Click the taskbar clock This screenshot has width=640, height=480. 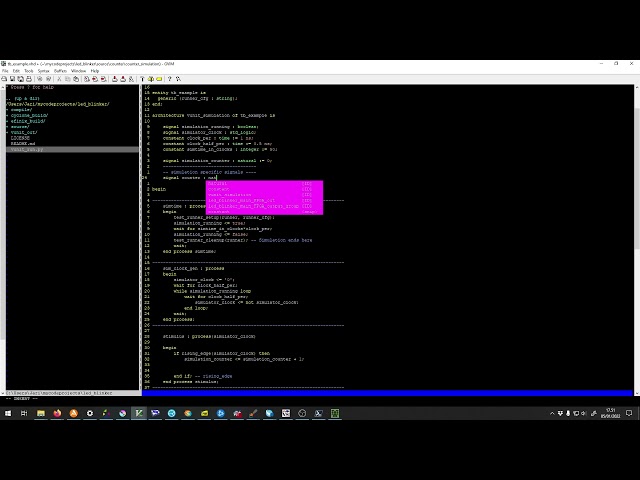click(611, 413)
